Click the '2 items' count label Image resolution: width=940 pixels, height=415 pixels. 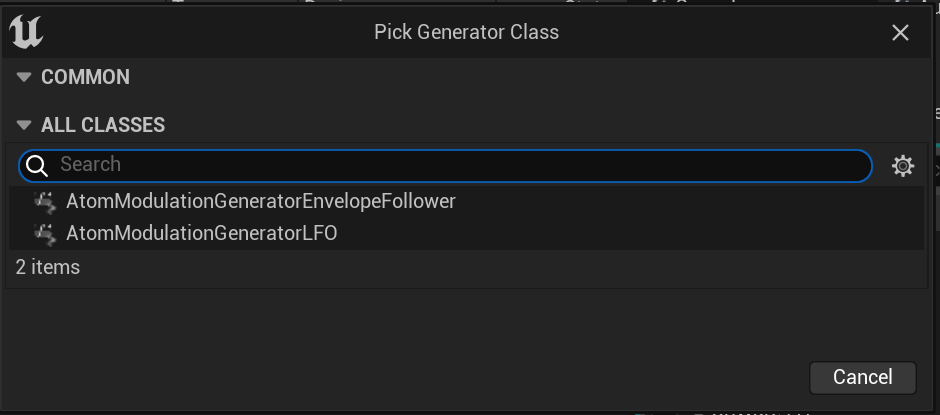[48, 267]
